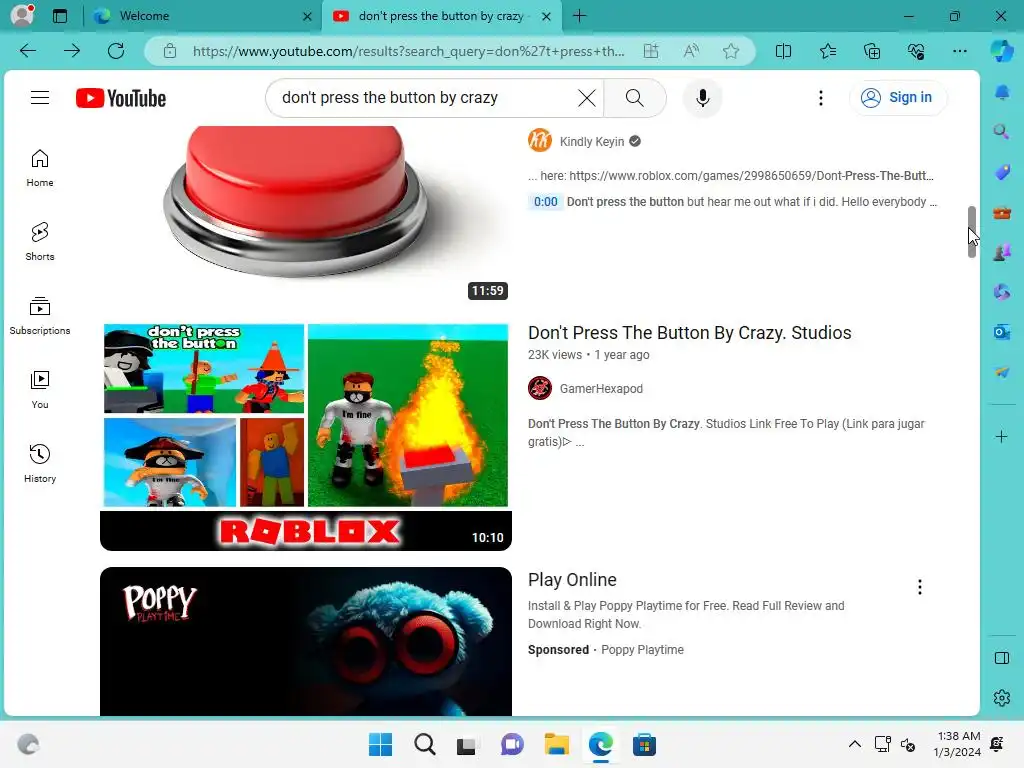Open Edge sidebar settings gear
The width and height of the screenshot is (1024, 768).
[1002, 698]
